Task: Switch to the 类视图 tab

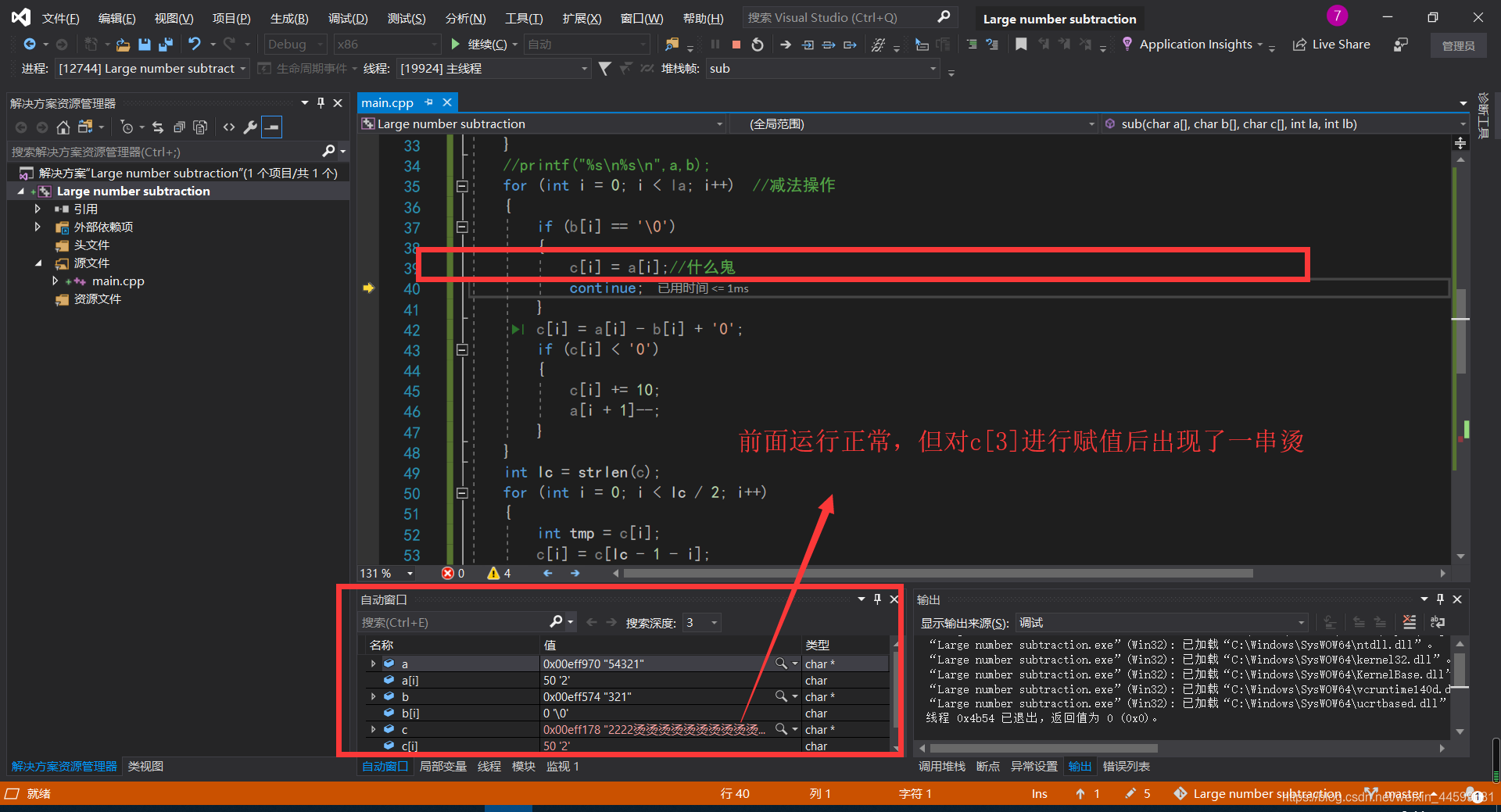Action: pos(145,766)
